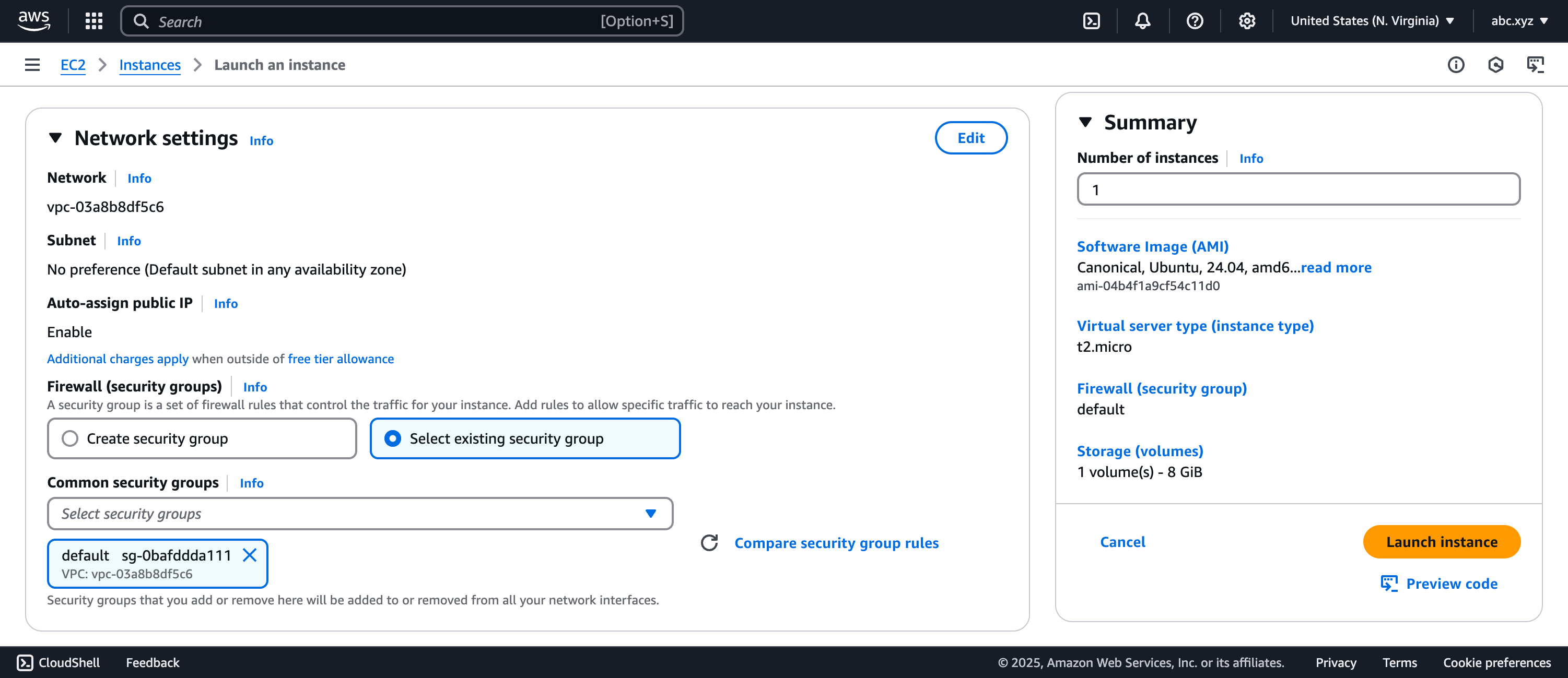Click the Compare security group rules link
This screenshot has height=678, width=1568.
(836, 543)
